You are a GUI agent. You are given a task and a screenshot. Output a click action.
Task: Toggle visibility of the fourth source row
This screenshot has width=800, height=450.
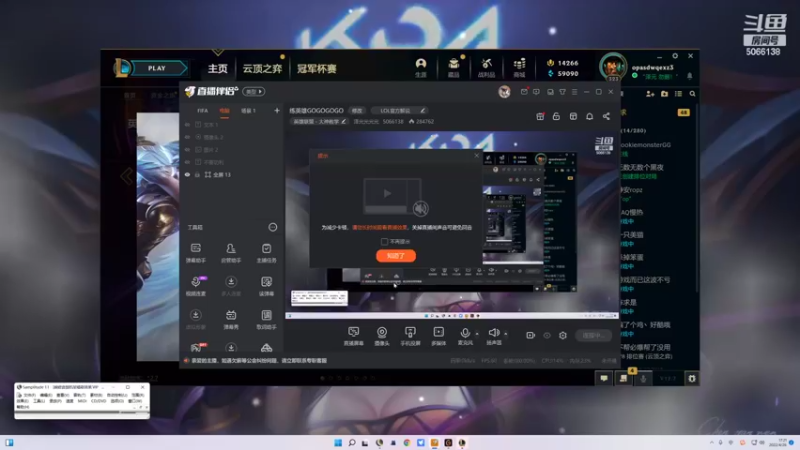tap(187, 162)
